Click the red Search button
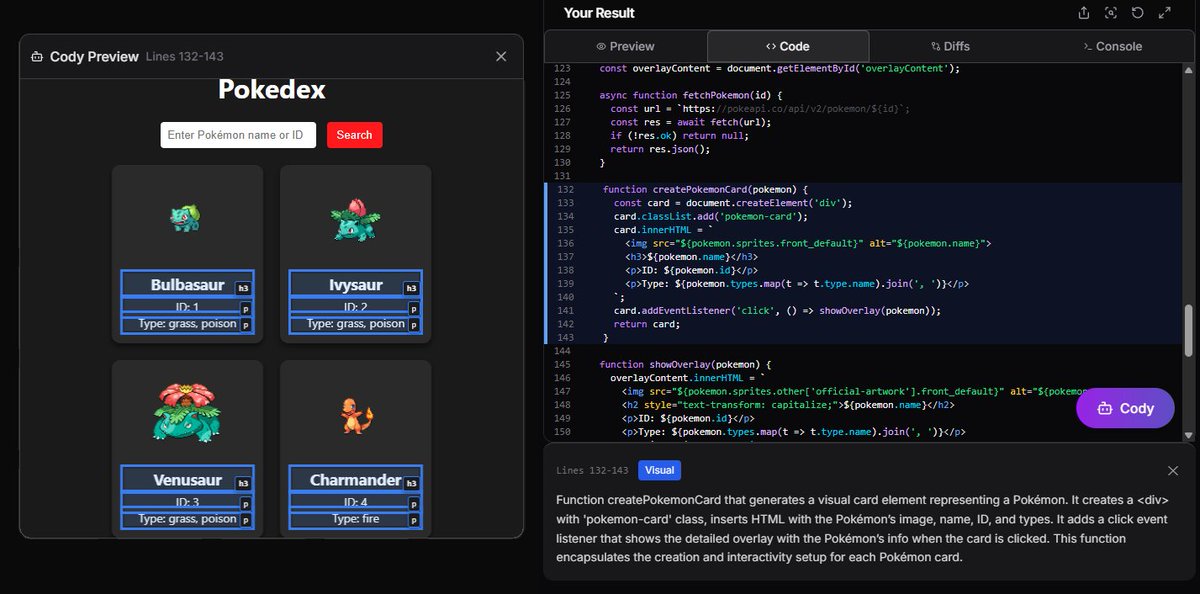The image size is (1200, 594). (354, 135)
